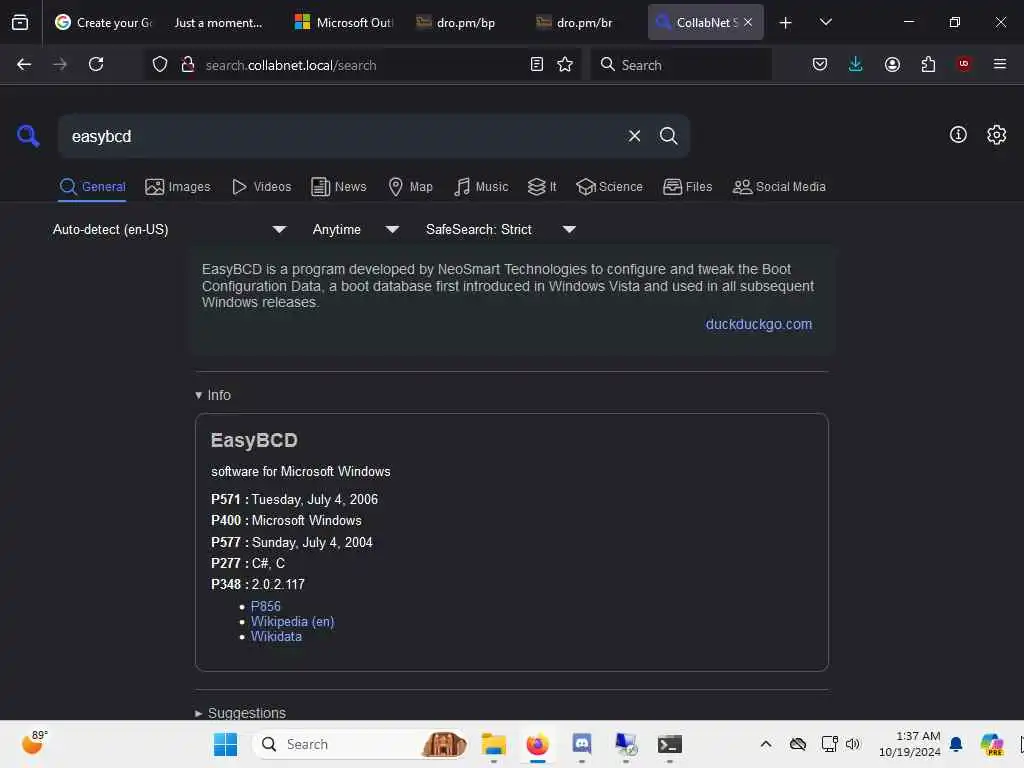The width and height of the screenshot is (1024, 768).
Task: Open SafeSearch Strict dropdown
Action: 501,229
